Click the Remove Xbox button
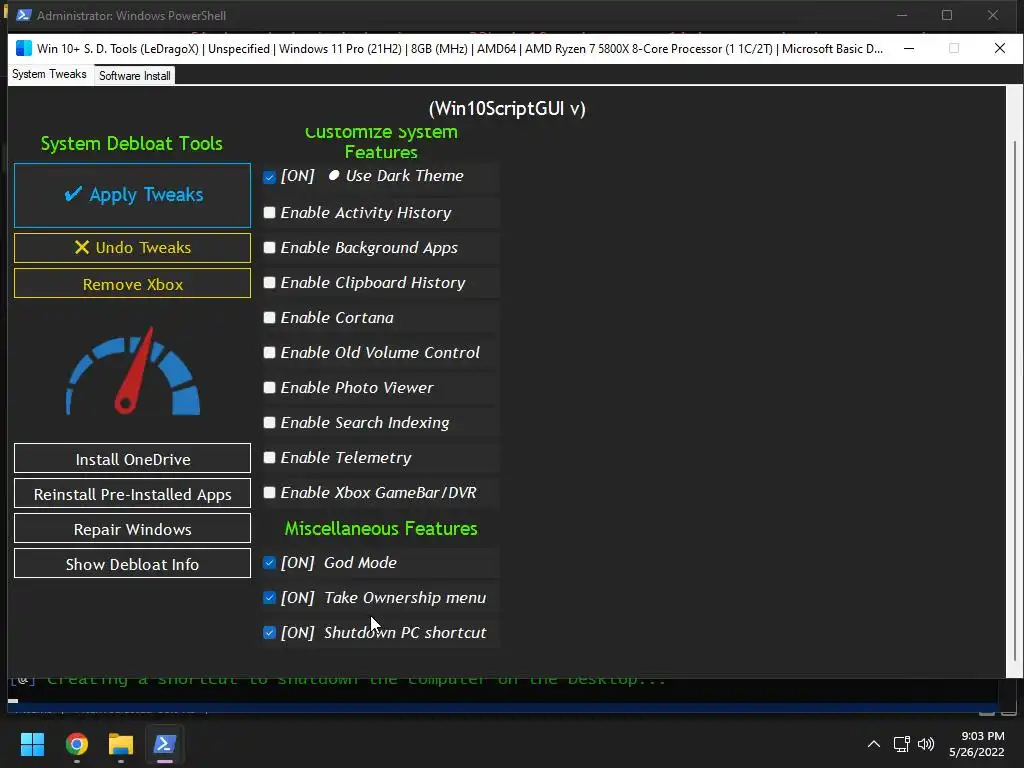Image resolution: width=1024 pixels, height=768 pixels. [133, 283]
